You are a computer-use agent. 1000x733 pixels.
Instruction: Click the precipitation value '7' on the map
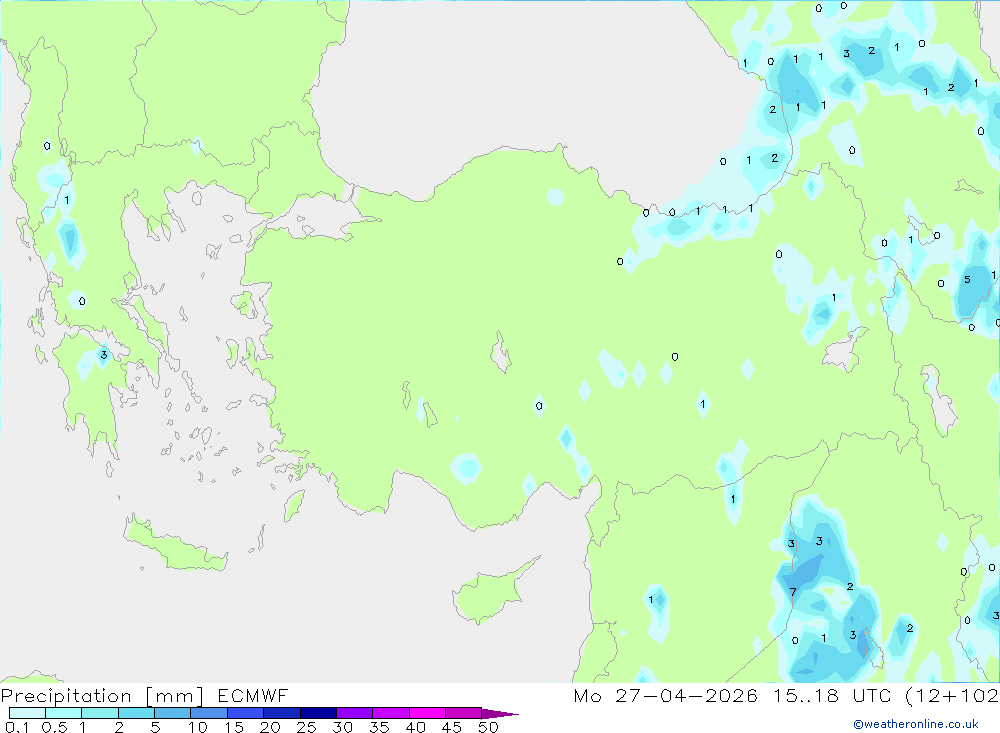(x=793, y=592)
